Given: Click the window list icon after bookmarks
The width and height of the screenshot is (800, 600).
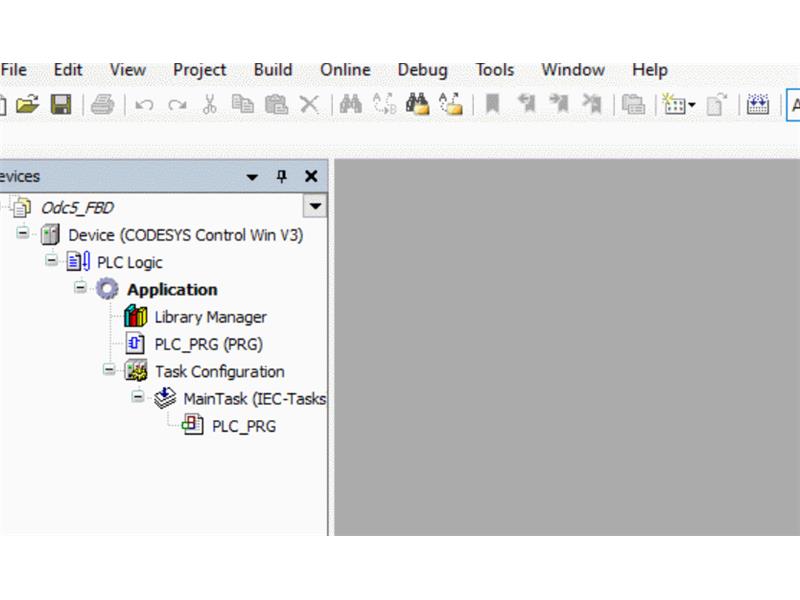Looking at the screenshot, I should [634, 105].
